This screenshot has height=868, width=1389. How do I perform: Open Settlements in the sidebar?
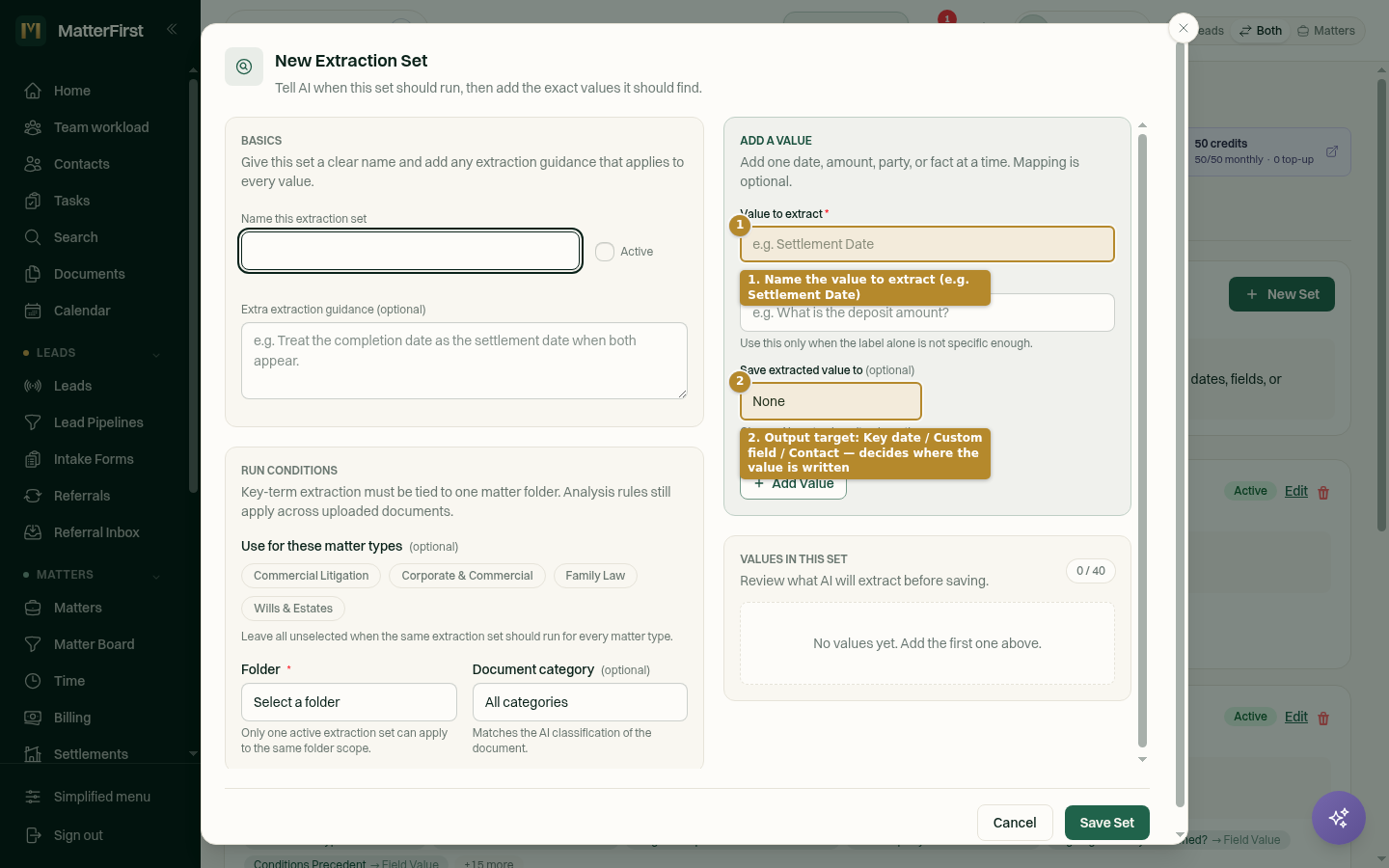pyautogui.click(x=92, y=754)
